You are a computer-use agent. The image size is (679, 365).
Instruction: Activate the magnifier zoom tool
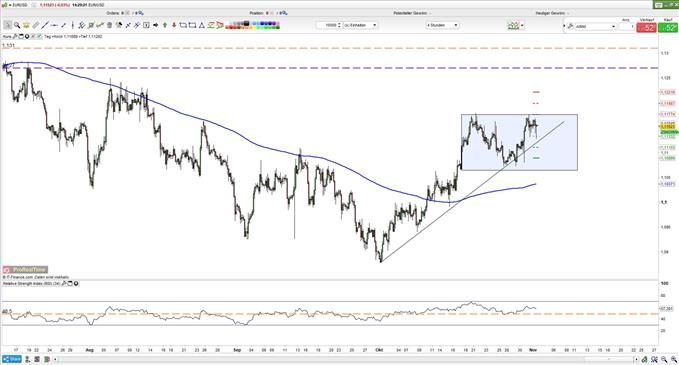[17, 25]
